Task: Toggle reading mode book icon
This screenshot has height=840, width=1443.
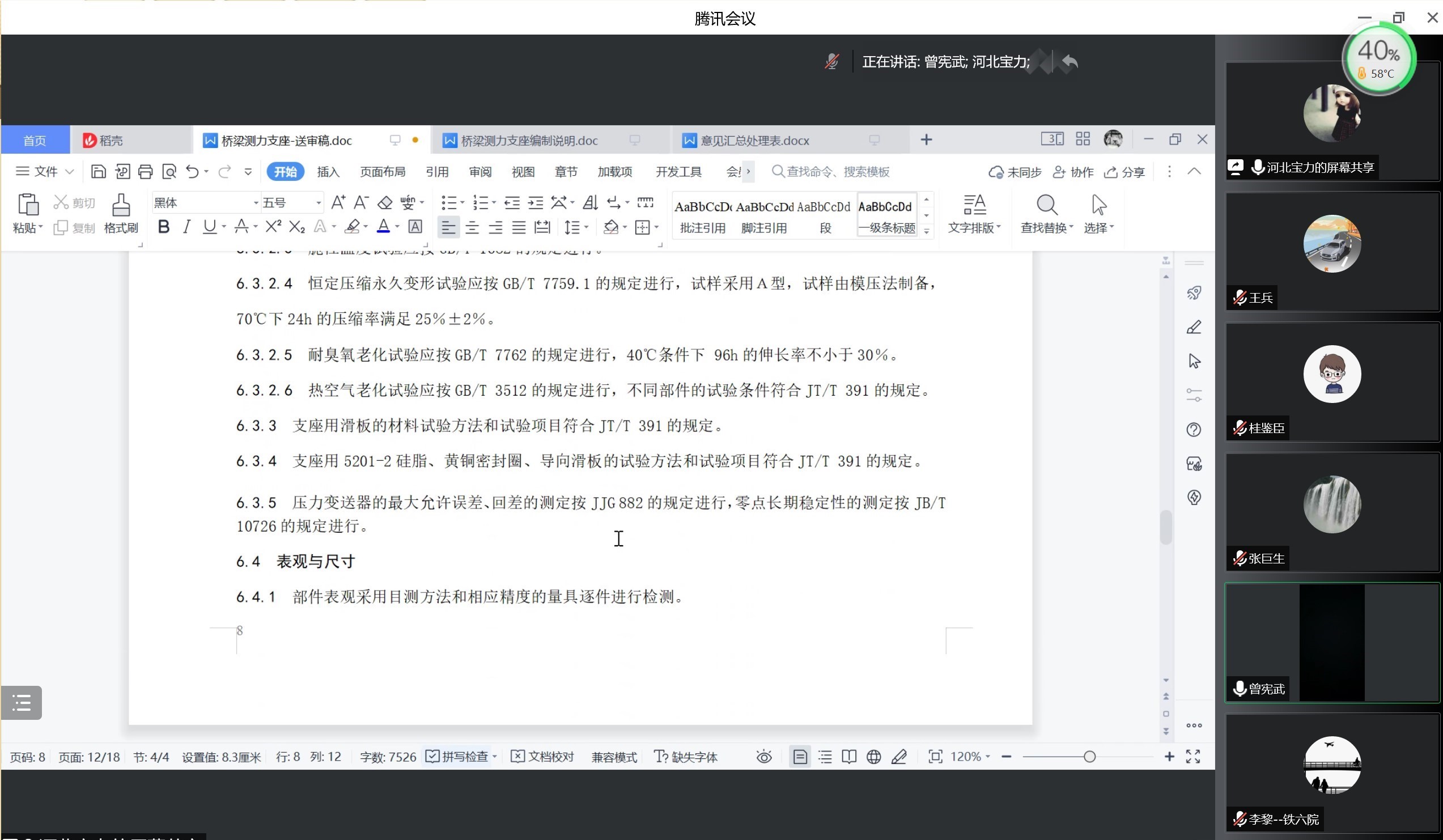Action: (849, 757)
